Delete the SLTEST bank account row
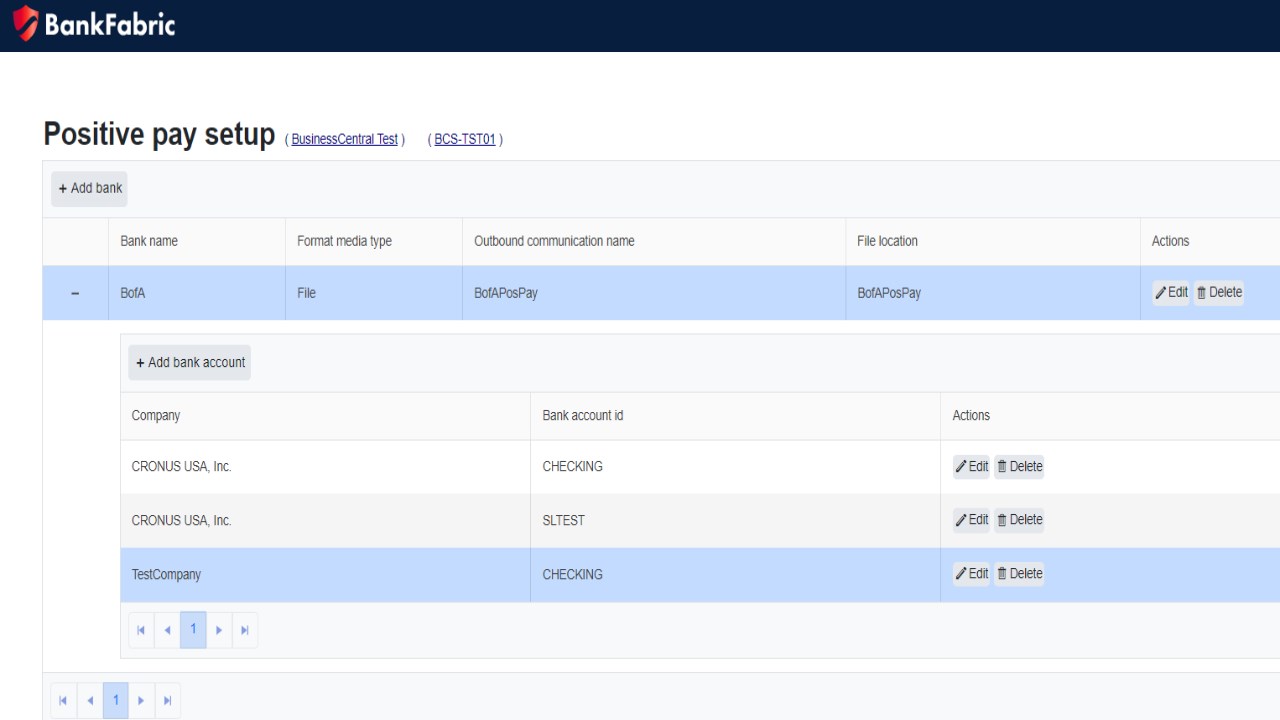 click(x=1019, y=519)
